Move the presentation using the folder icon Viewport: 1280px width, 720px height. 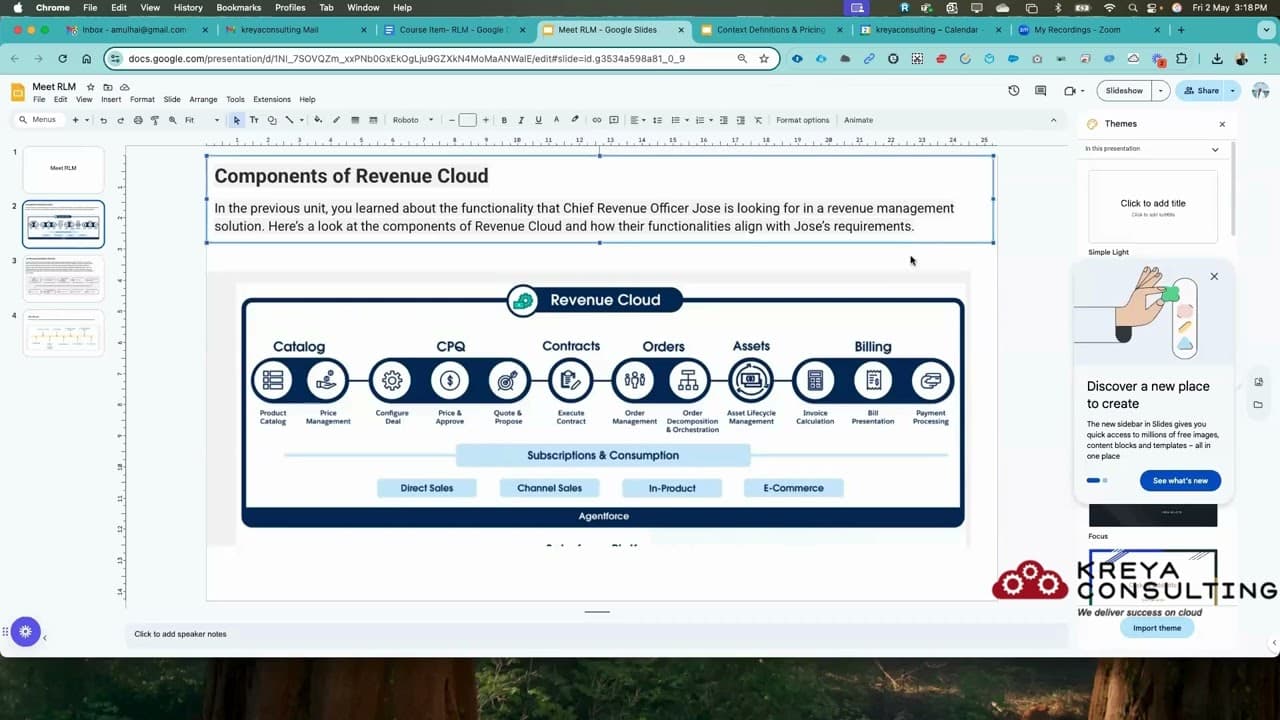[x=107, y=87]
